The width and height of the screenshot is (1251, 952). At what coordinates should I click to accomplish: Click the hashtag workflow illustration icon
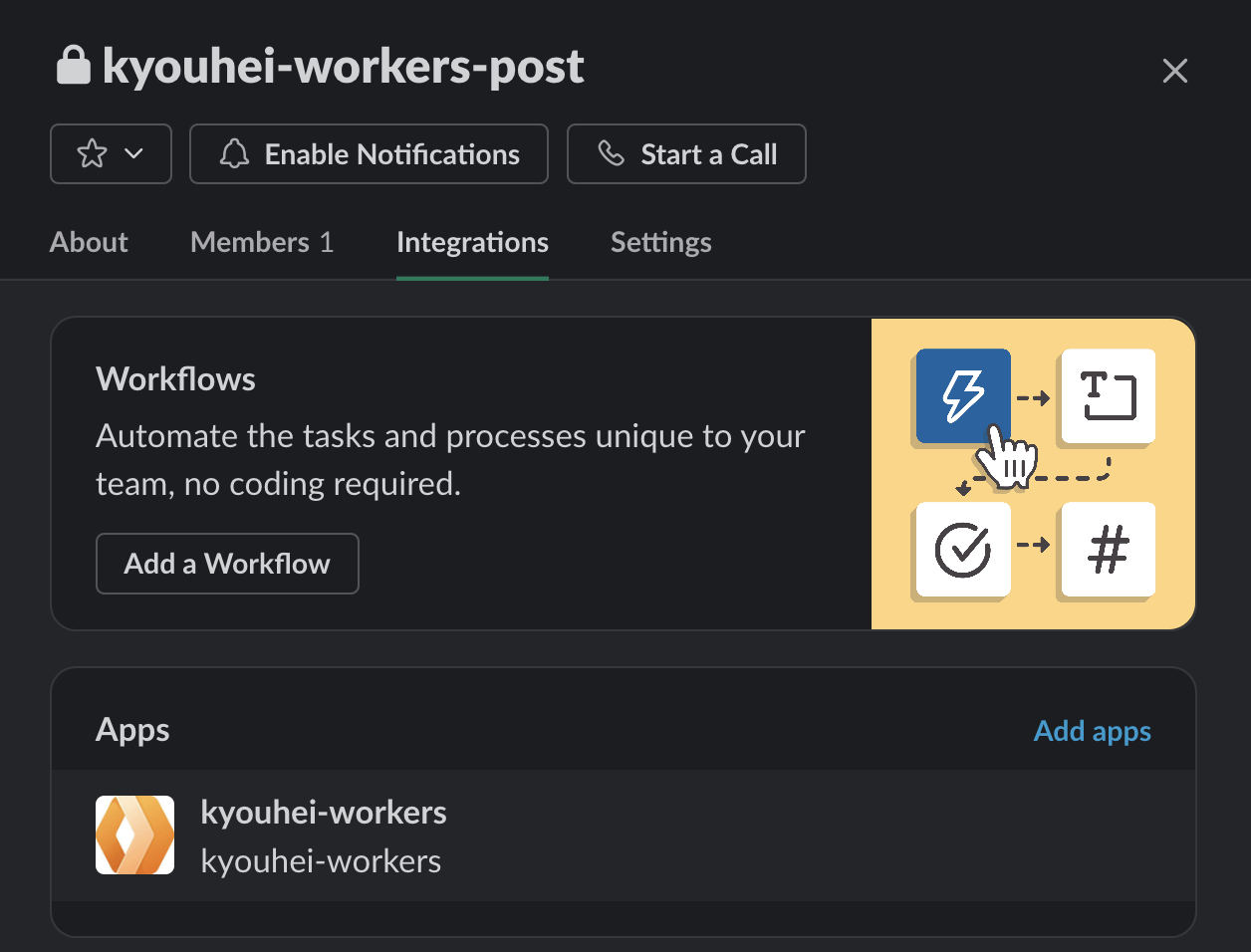1107,549
